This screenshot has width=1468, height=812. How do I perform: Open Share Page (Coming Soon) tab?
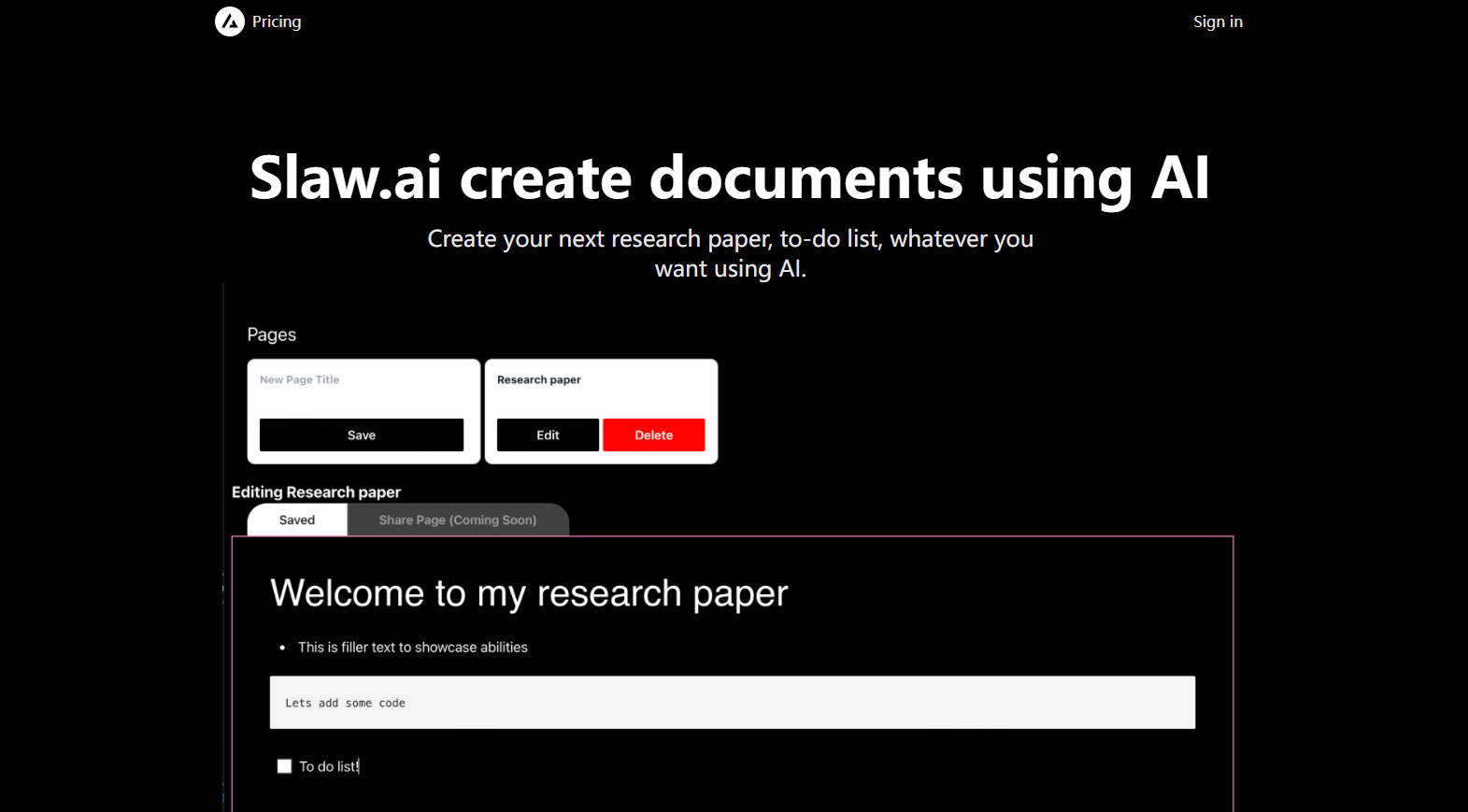(458, 520)
